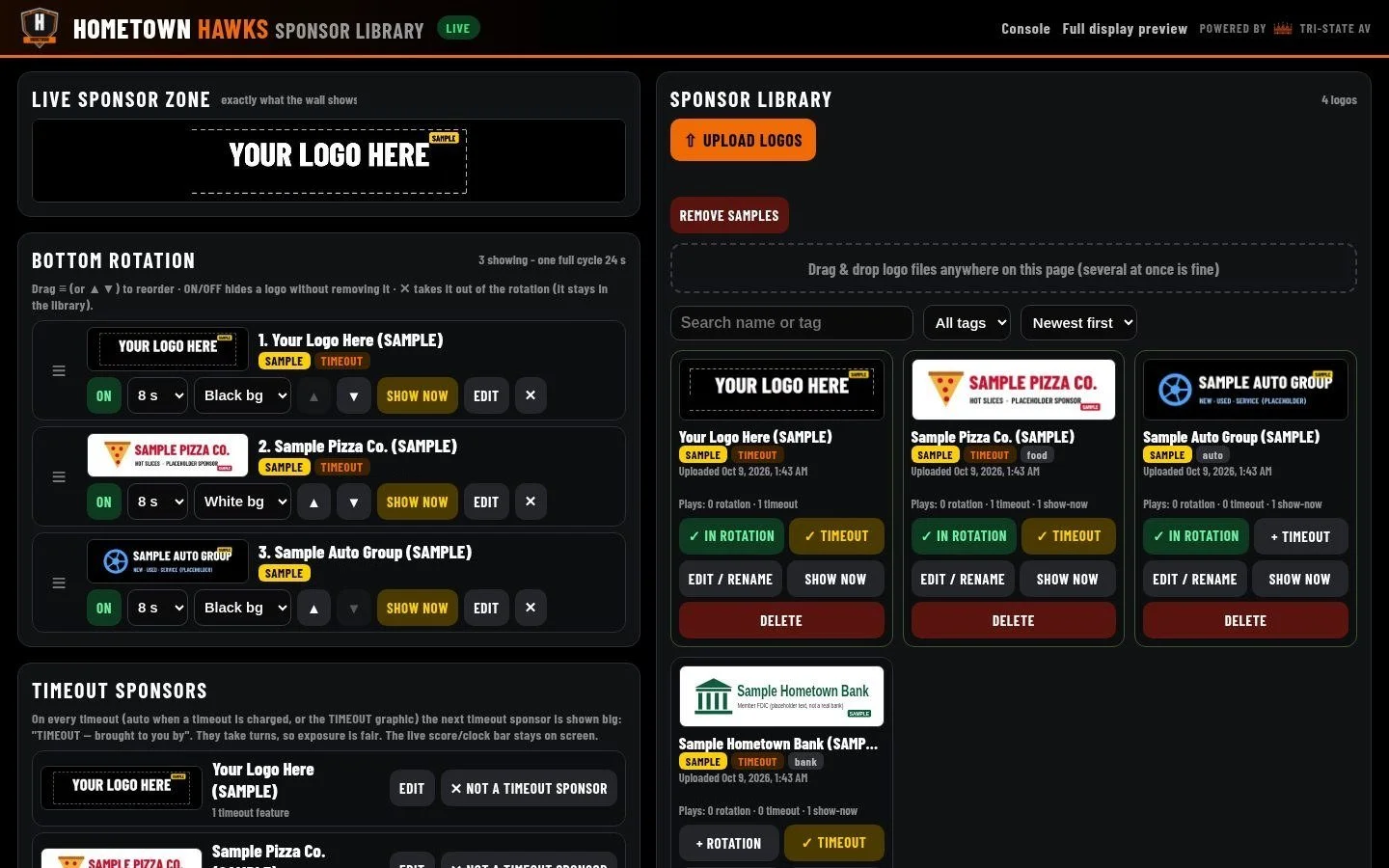
Task: Click the Hometown Hawks shield logo
Action: [x=40, y=27]
